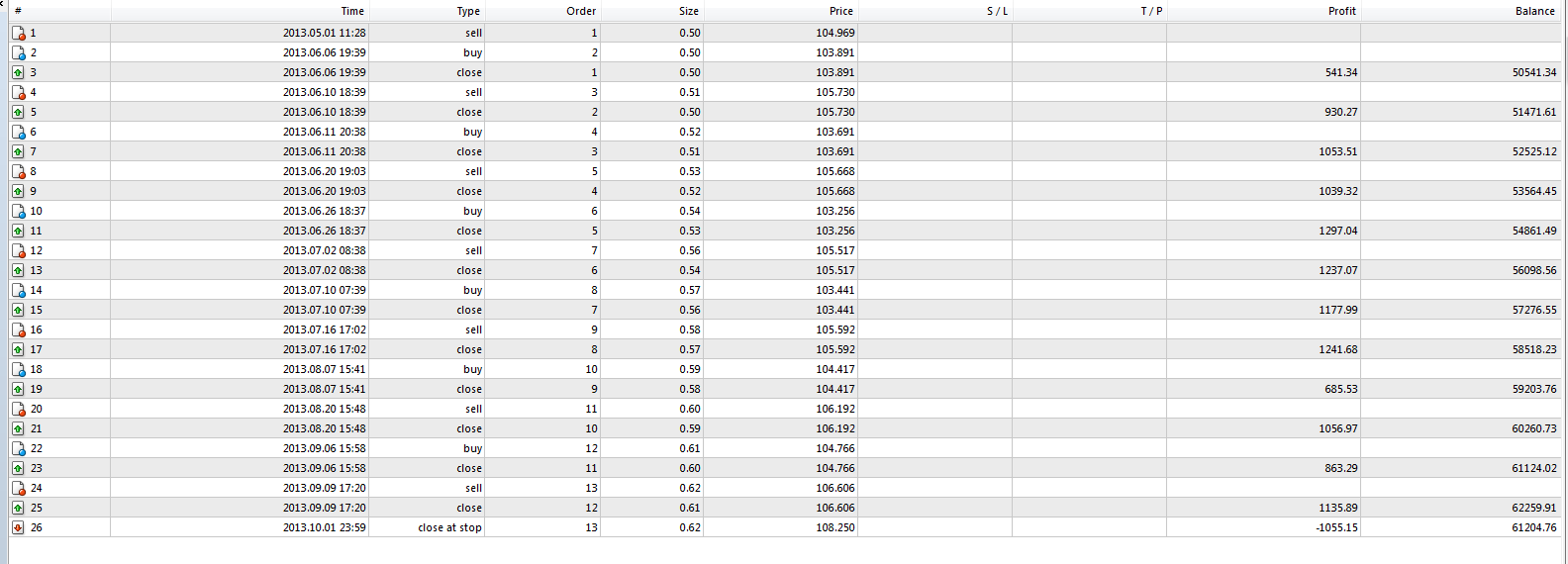Screen dimensions: 1568x564
Task: Select the row dated 2013.08.07 with profit 685.53
Action: tap(785, 389)
